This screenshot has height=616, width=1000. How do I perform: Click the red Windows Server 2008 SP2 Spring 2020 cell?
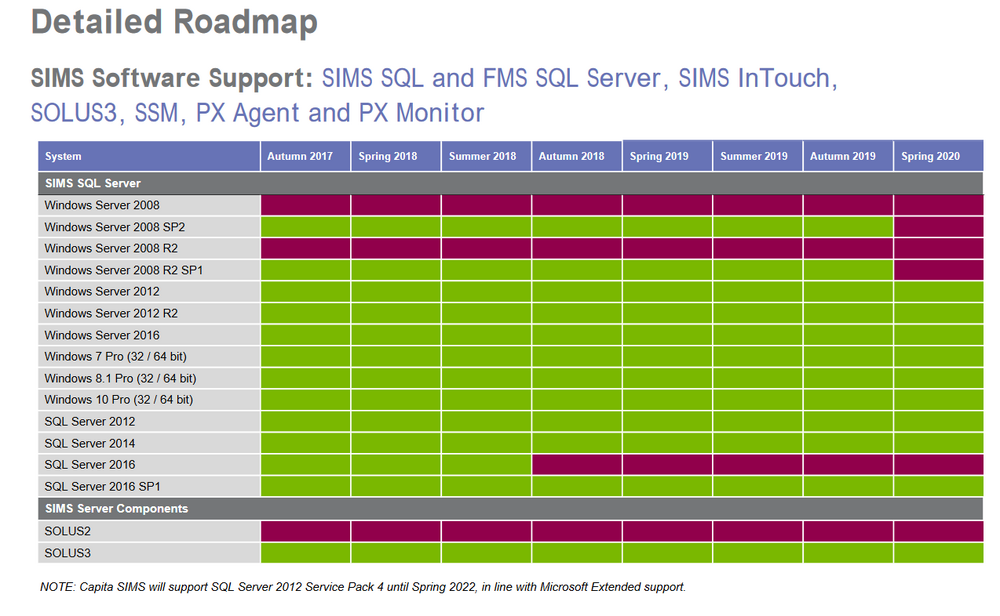pos(939,227)
